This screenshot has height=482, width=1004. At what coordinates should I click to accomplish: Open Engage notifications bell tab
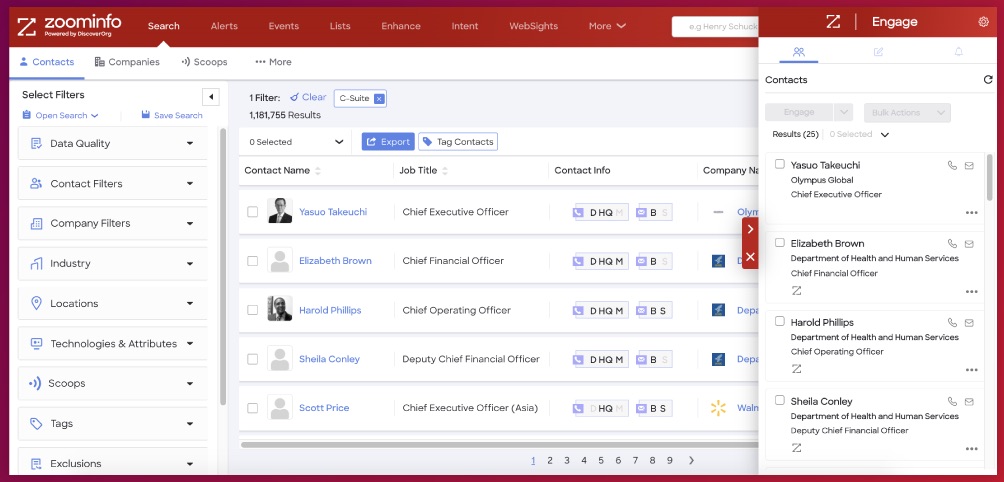(959, 52)
